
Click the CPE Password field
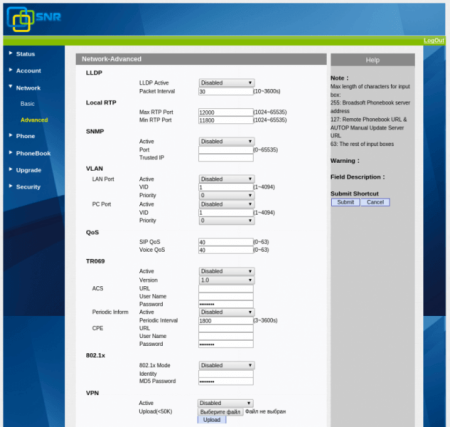coord(226,344)
